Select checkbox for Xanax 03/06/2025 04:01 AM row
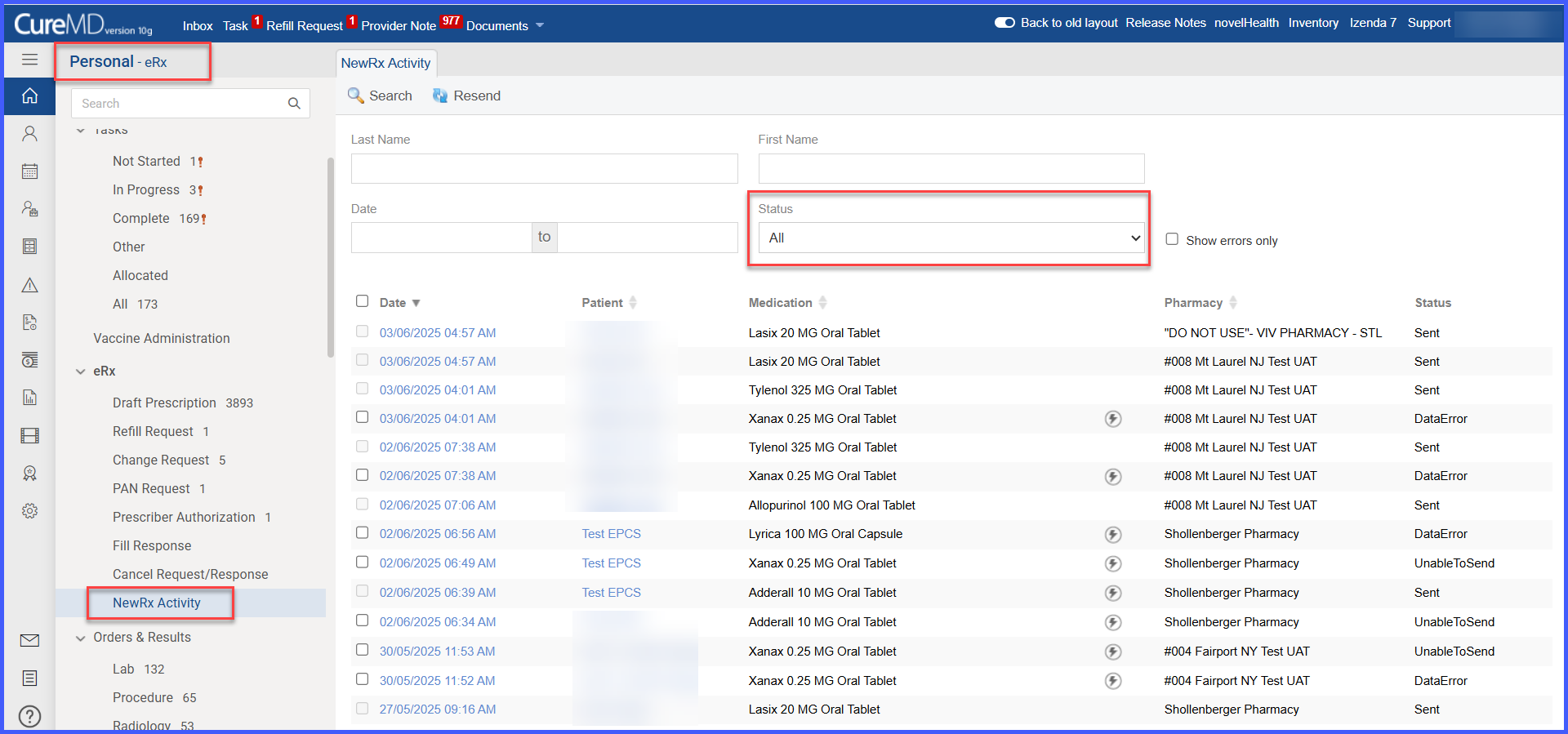This screenshot has height=734, width=1568. (363, 417)
